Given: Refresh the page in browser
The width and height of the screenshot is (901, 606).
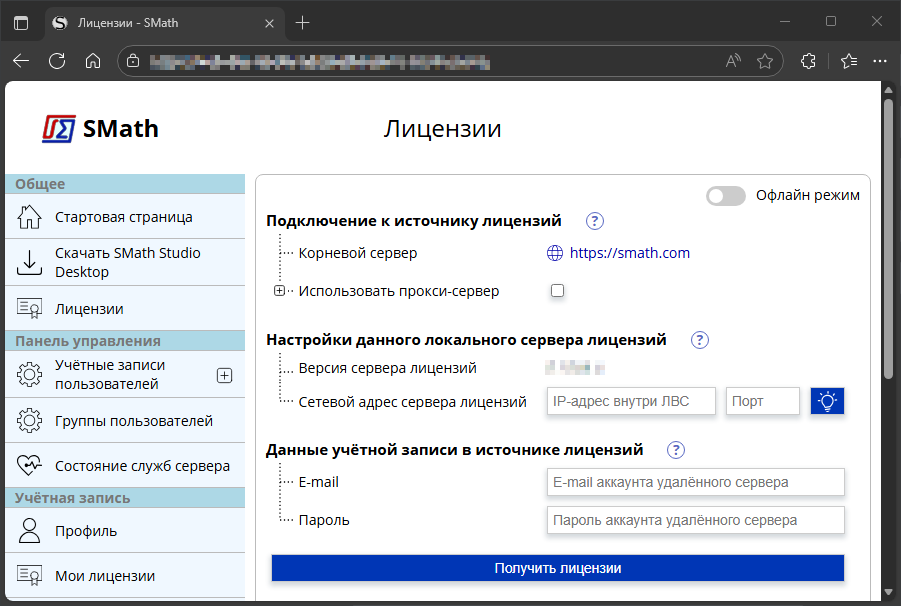Looking at the screenshot, I should 57,61.
